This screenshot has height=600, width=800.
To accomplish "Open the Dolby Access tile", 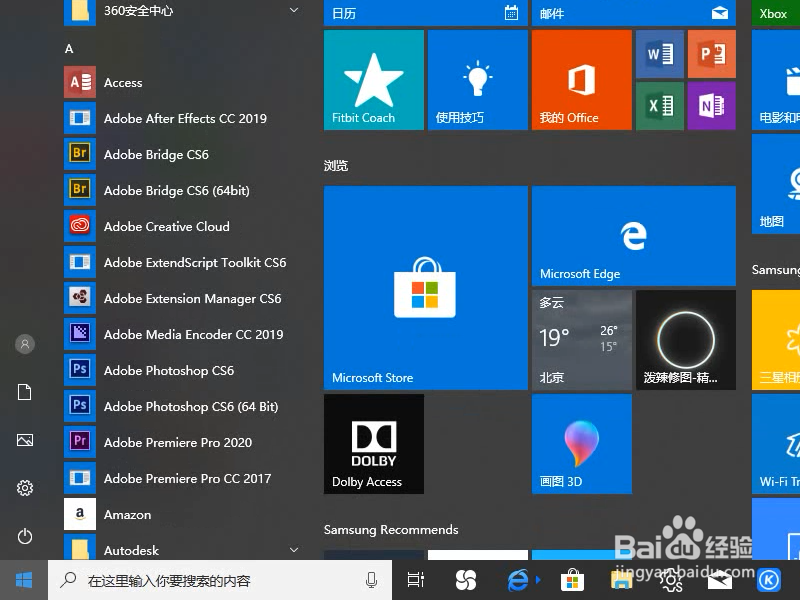I will [x=373, y=444].
